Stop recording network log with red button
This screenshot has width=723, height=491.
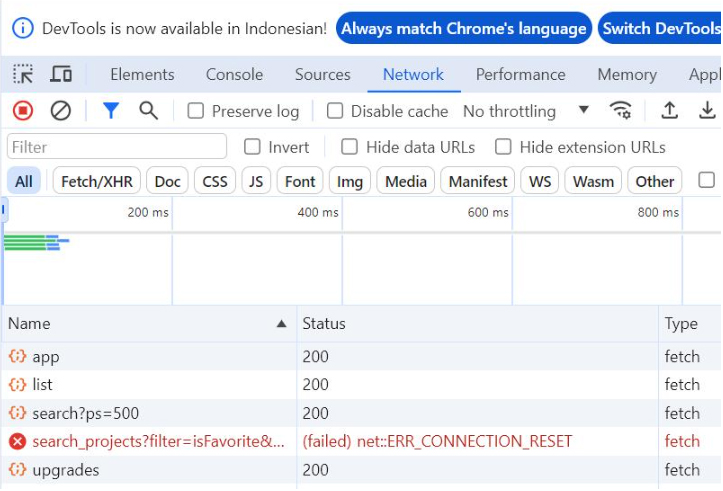(x=23, y=111)
